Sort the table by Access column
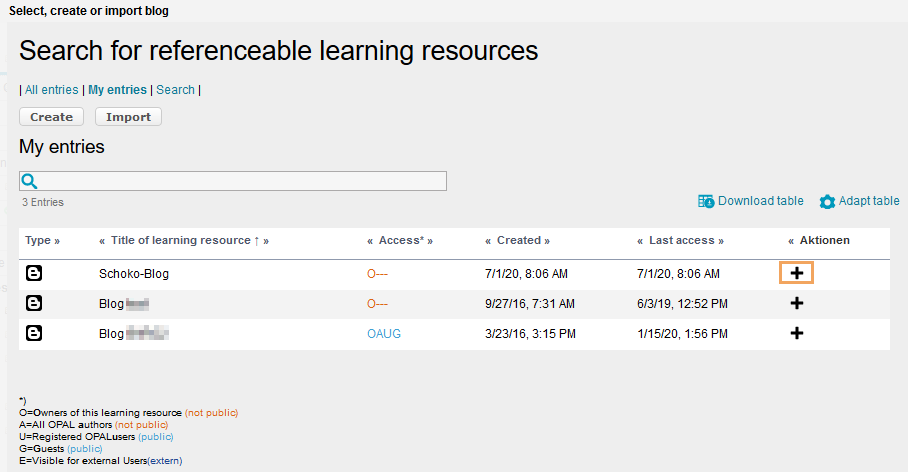Viewport: 908px width, 472px height. (400, 240)
